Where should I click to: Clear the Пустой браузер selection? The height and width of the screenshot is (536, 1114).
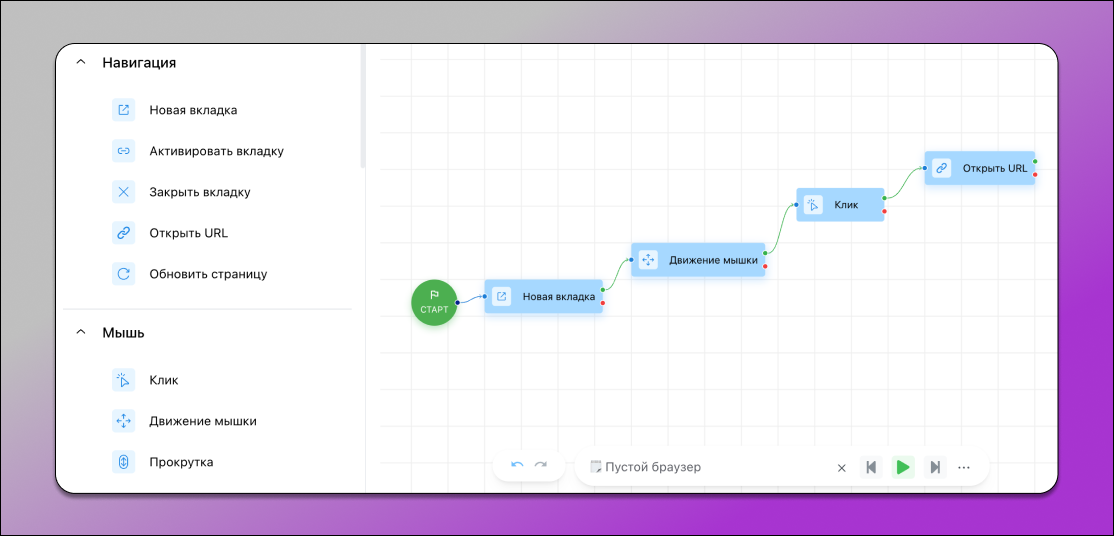[841, 467]
